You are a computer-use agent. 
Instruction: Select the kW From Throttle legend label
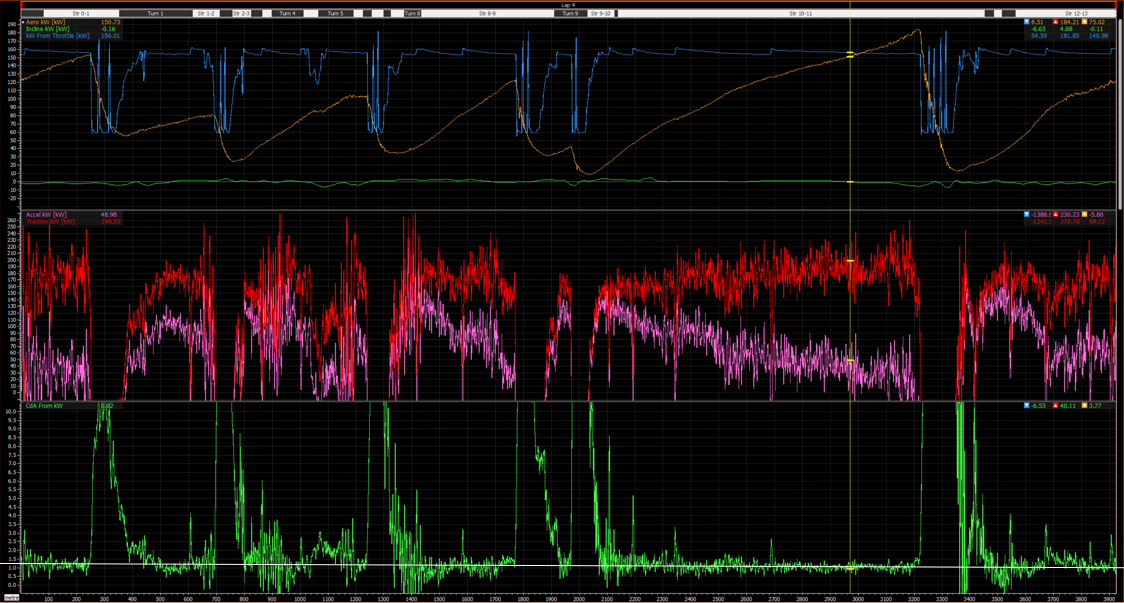tap(58, 35)
